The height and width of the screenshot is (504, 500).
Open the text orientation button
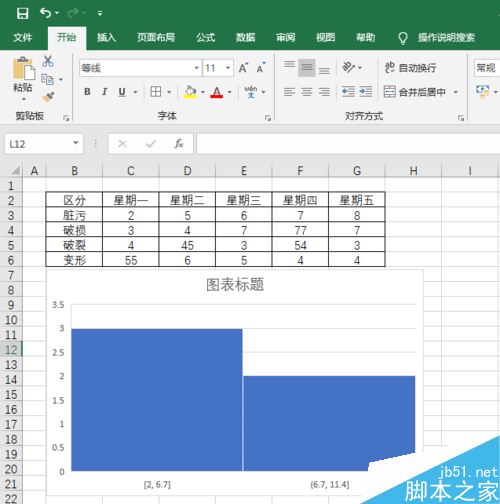coord(349,68)
